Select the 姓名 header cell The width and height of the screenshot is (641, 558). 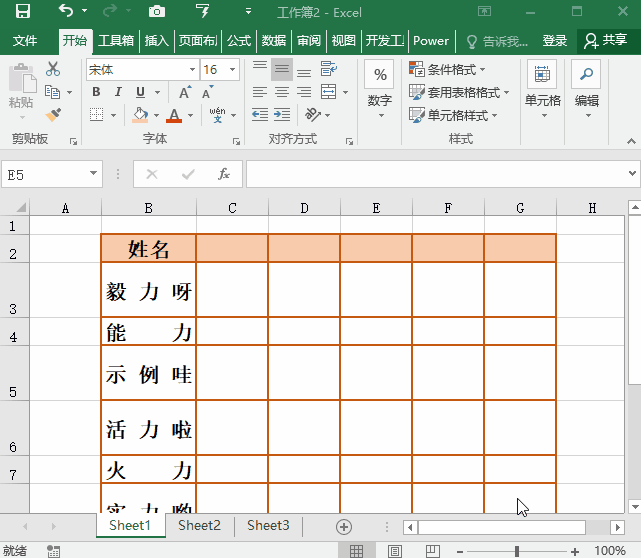(x=149, y=248)
